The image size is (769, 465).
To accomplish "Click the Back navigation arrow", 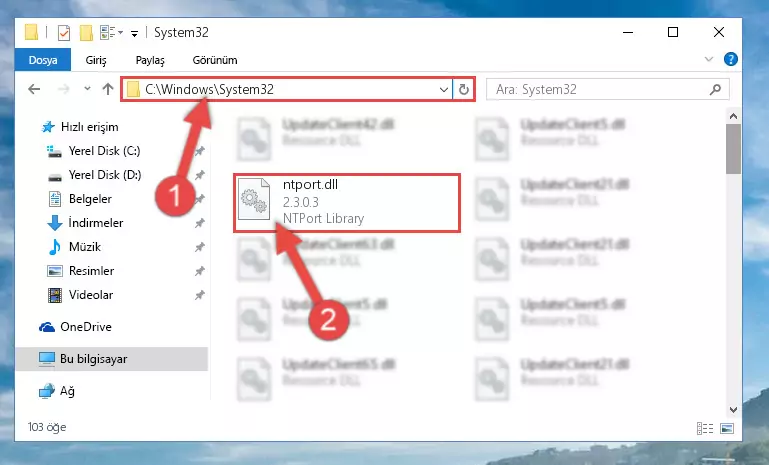I will pyautogui.click(x=34, y=89).
